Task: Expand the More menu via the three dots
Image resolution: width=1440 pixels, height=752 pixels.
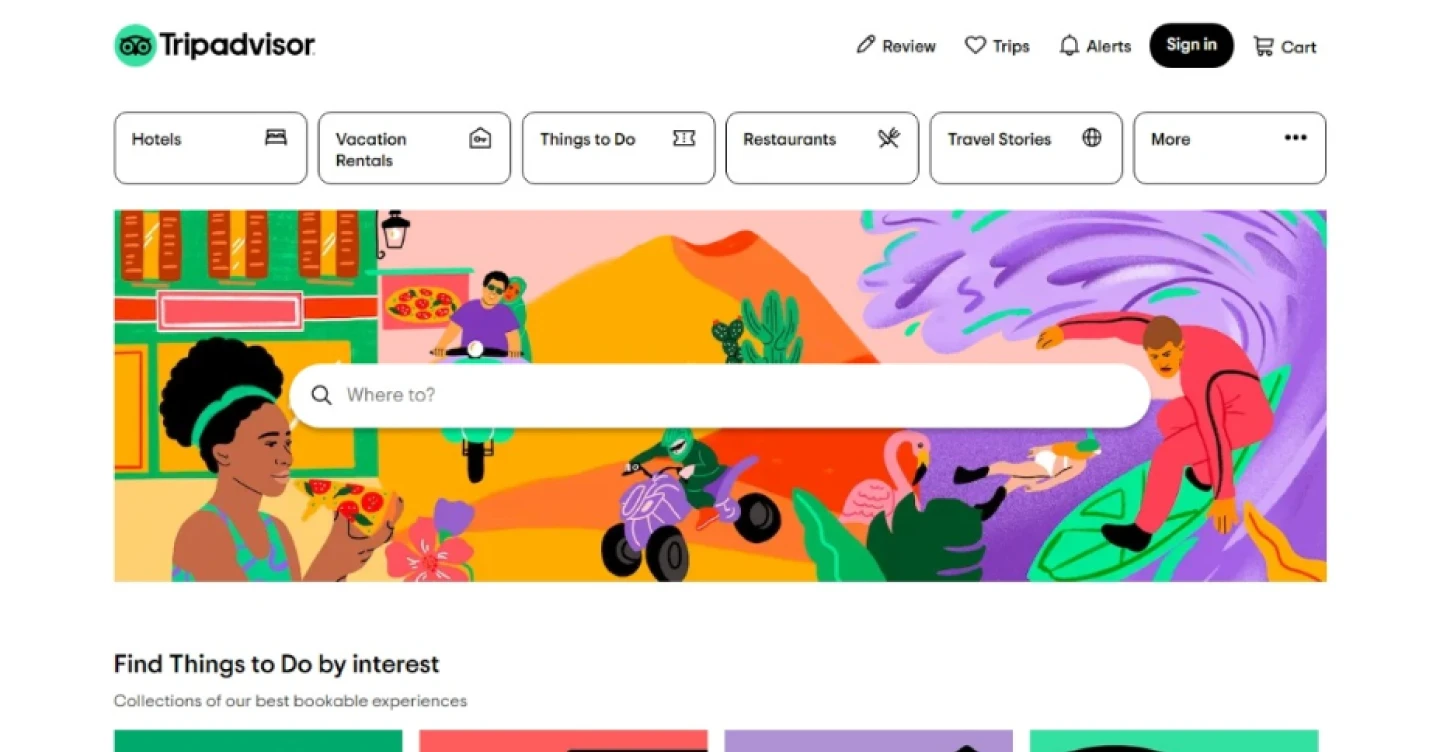Action: pos(1296,138)
